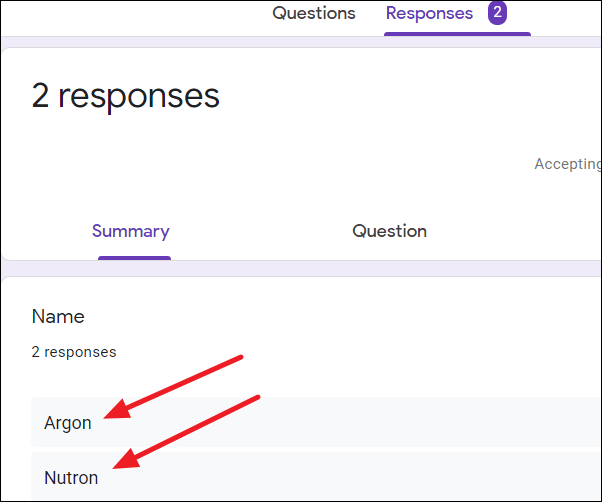Image resolution: width=602 pixels, height=502 pixels.
Task: Switch to the Question sub-tab
Action: coord(389,231)
